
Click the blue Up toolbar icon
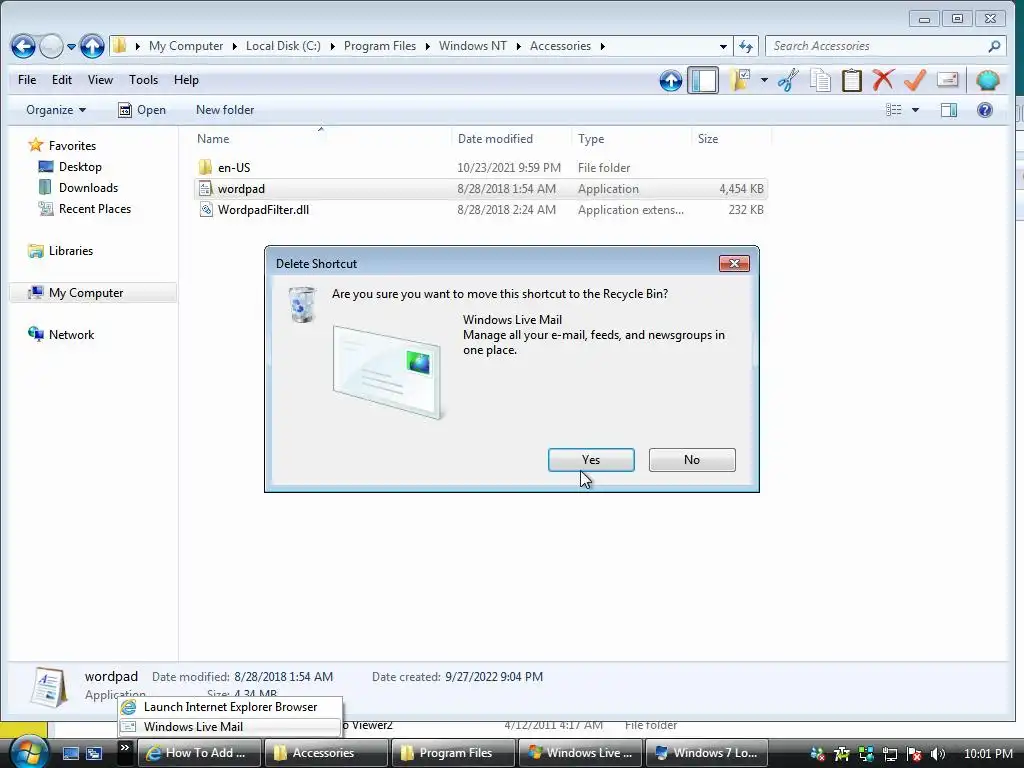(x=671, y=80)
